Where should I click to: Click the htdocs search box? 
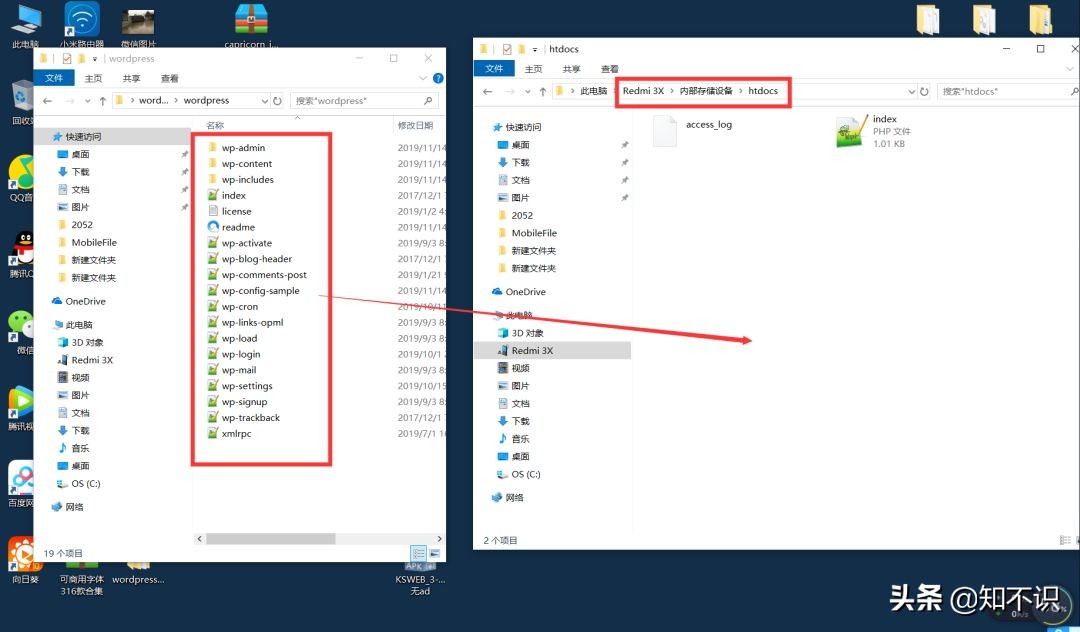coord(1008,91)
